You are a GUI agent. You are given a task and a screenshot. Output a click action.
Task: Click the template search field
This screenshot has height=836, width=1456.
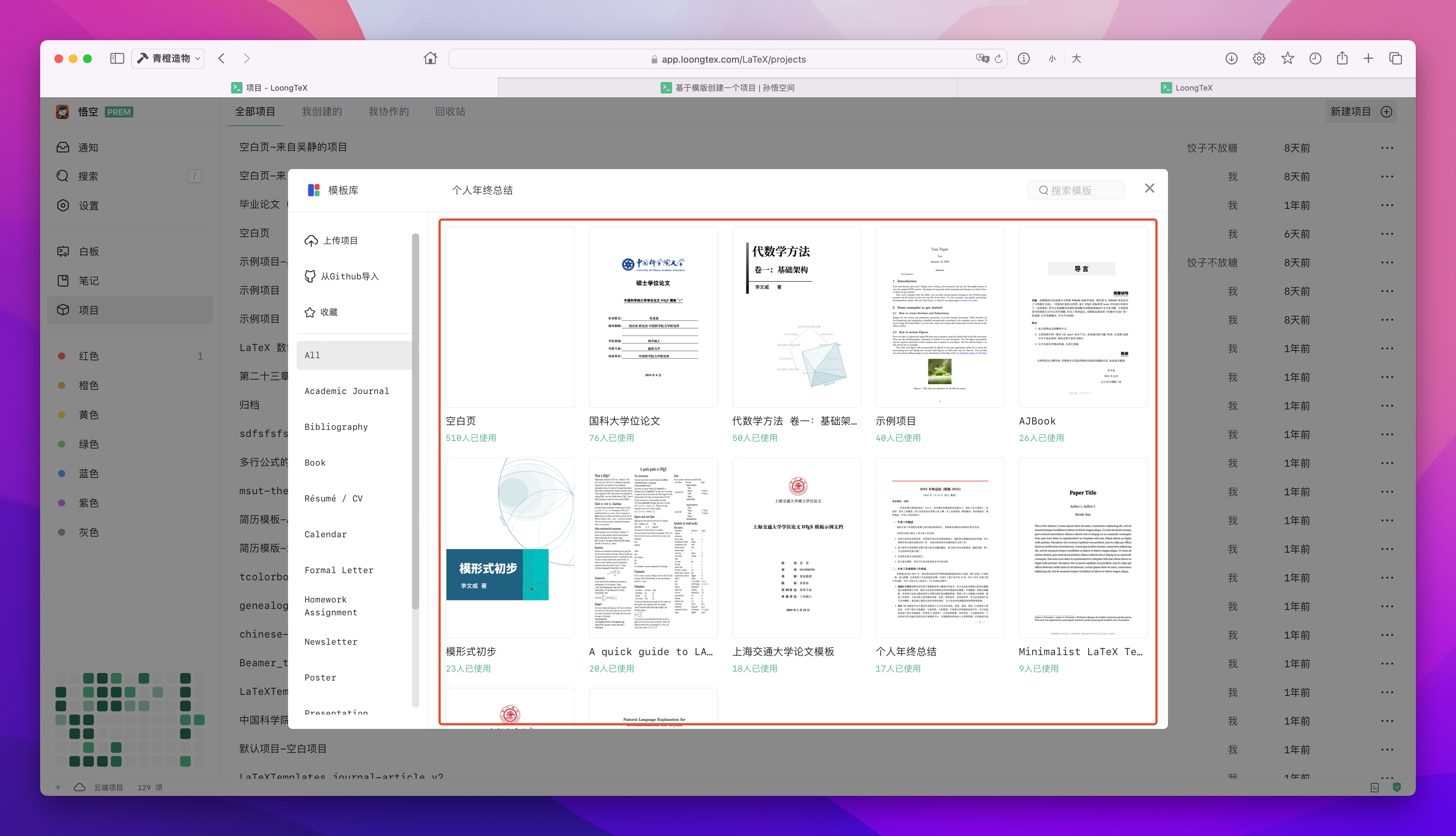point(1076,190)
